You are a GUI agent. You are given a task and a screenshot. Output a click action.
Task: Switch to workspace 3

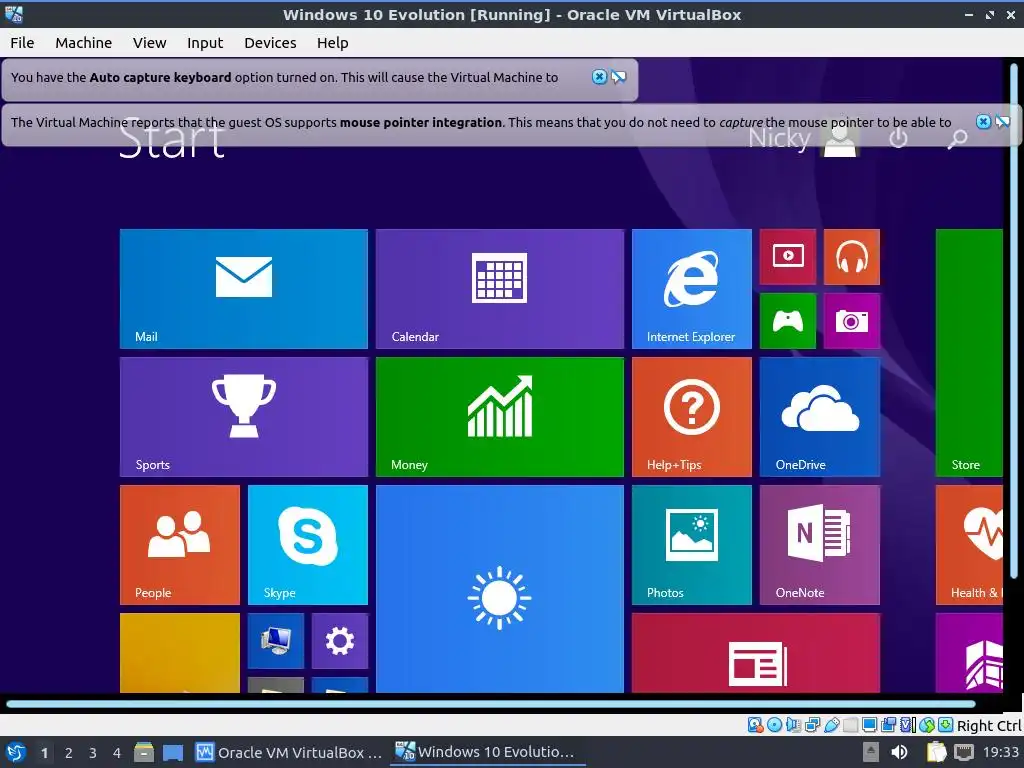tap(93, 753)
